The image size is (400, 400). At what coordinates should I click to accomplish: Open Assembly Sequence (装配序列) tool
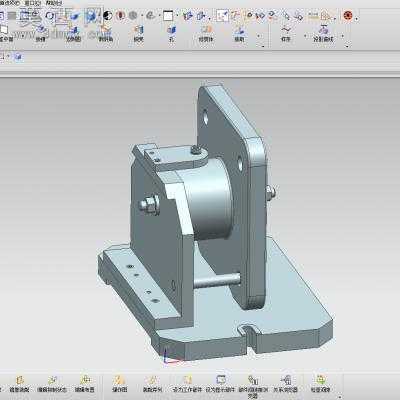[x=152, y=384]
